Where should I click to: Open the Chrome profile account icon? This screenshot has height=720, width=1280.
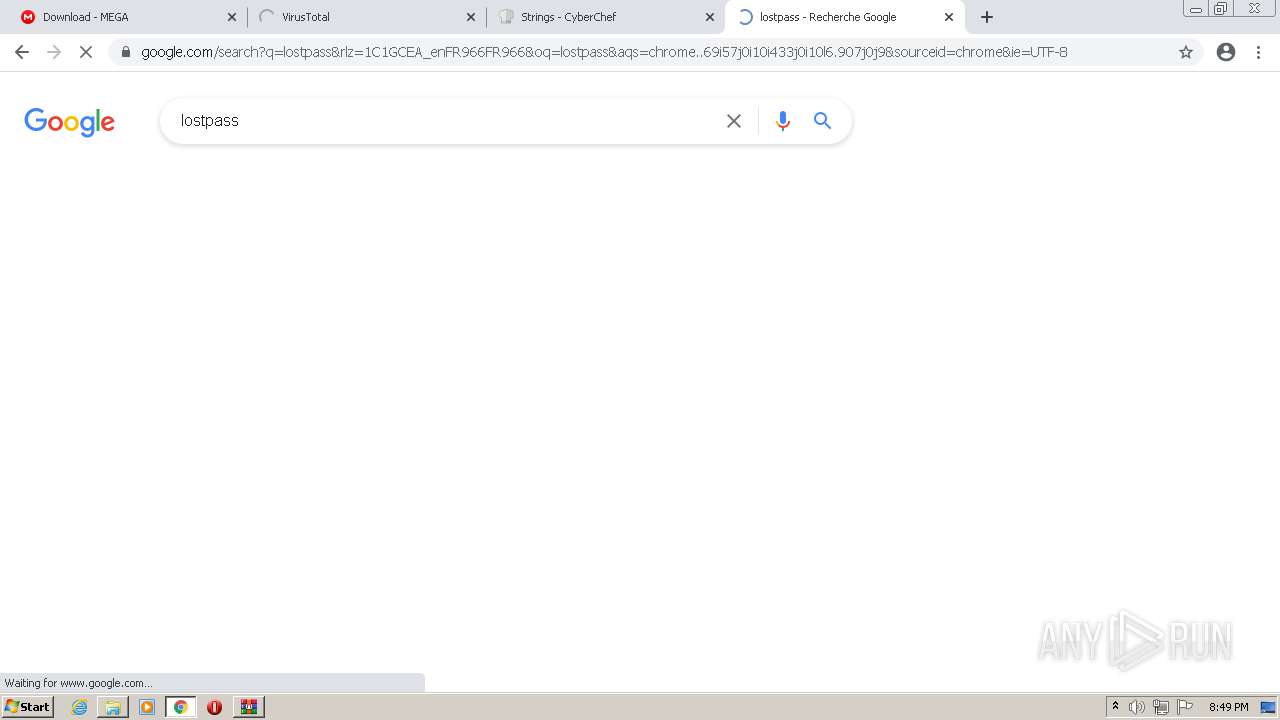1226,52
